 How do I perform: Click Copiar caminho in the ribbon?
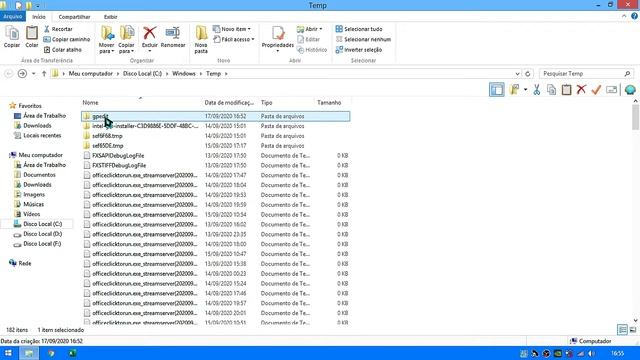pyautogui.click(x=67, y=39)
